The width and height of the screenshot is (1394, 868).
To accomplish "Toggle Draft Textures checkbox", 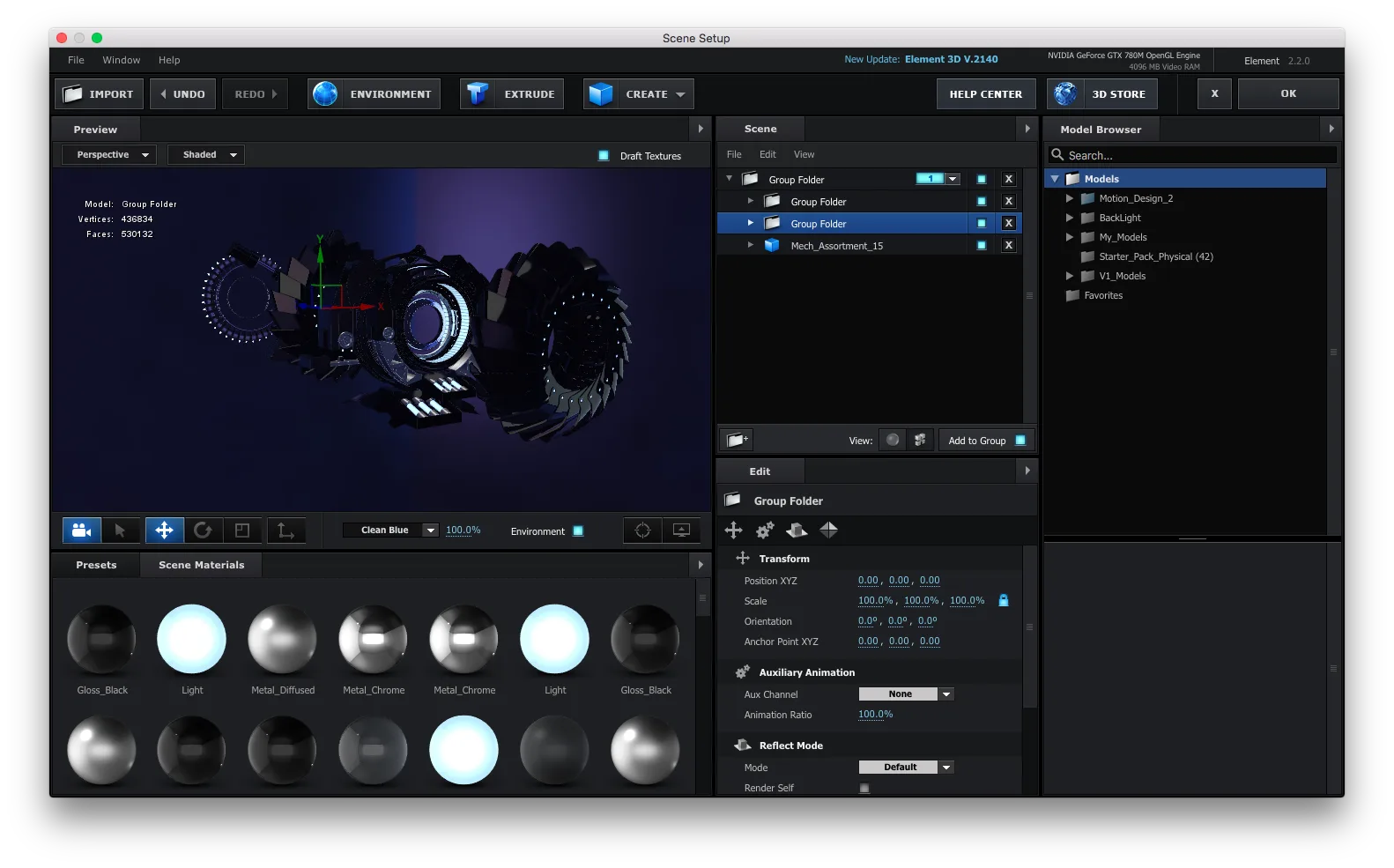I will (x=604, y=155).
